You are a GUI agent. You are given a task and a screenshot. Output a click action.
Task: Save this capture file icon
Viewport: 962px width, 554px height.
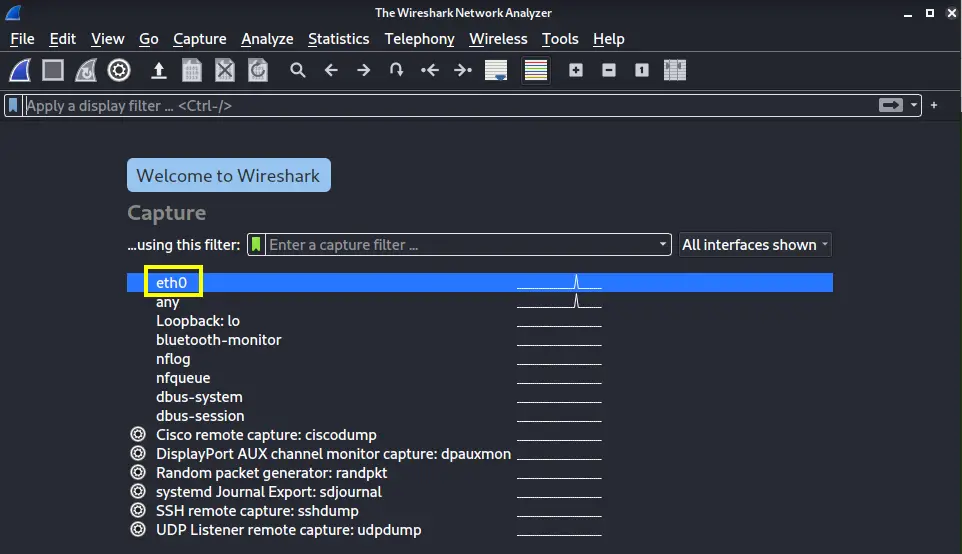[191, 70]
